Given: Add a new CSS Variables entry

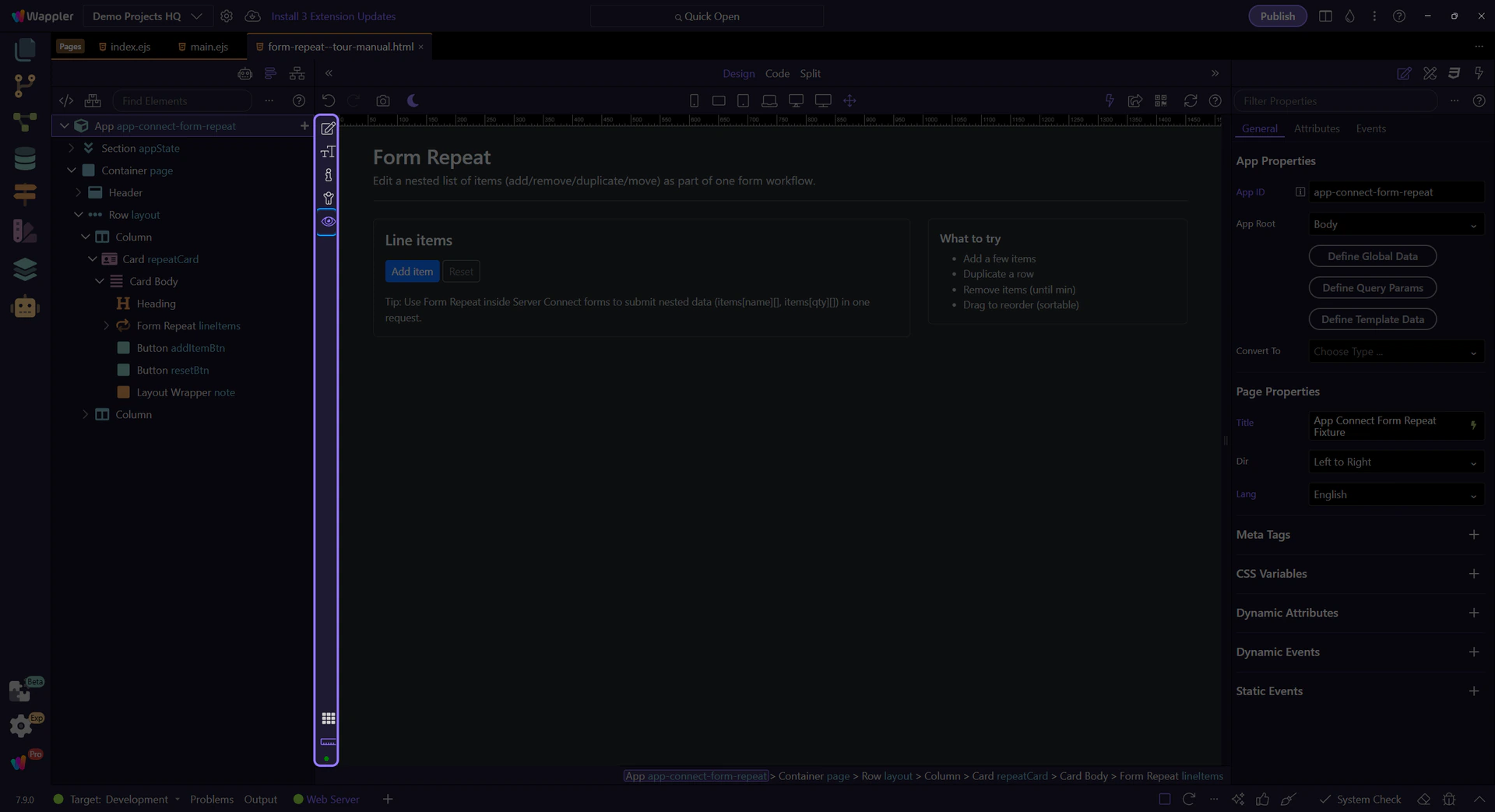Looking at the screenshot, I should pyautogui.click(x=1473, y=574).
